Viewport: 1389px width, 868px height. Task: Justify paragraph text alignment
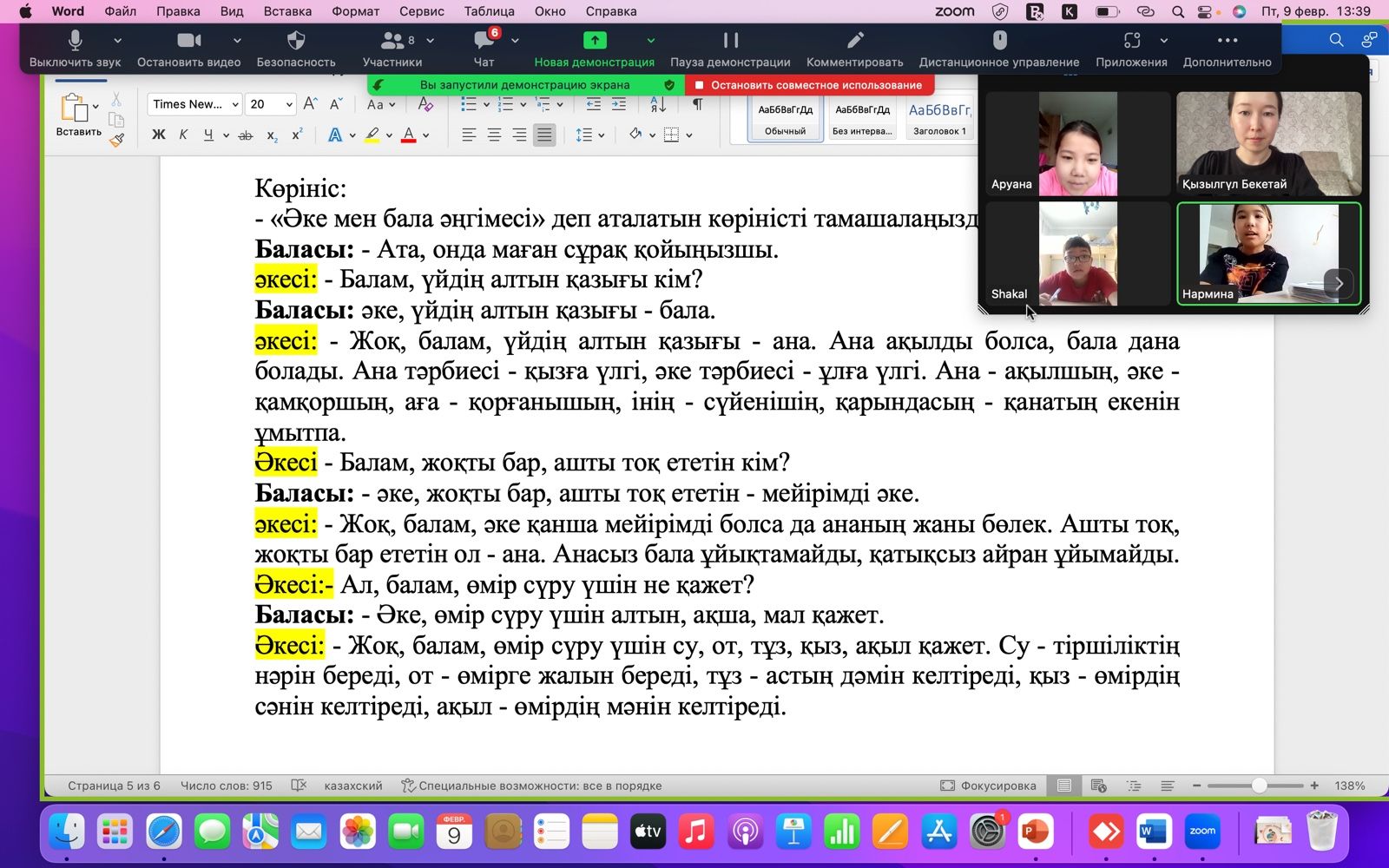pyautogui.click(x=544, y=135)
